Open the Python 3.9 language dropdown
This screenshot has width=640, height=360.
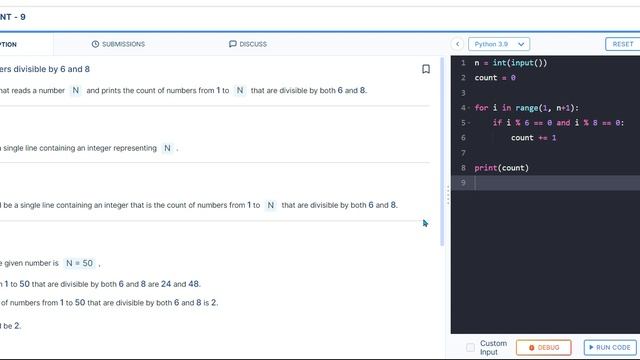pyautogui.click(x=499, y=44)
